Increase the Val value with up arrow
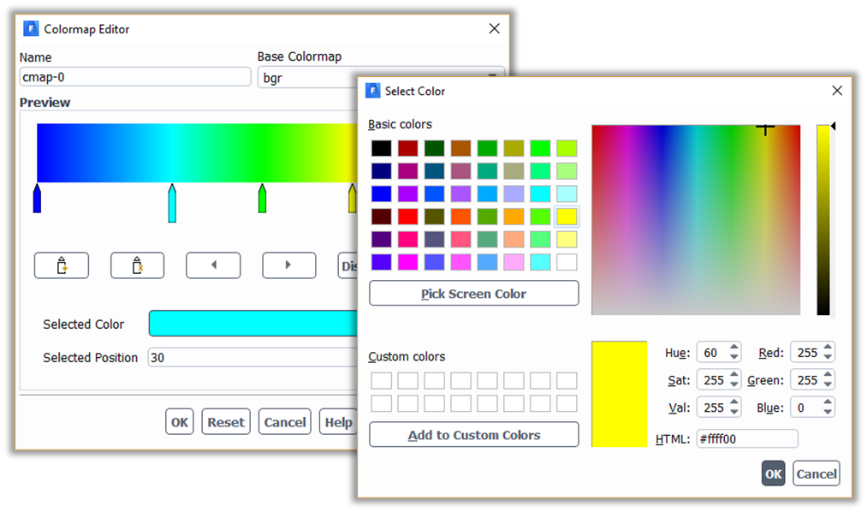Image resolution: width=867 pixels, height=512 pixels. [x=734, y=403]
